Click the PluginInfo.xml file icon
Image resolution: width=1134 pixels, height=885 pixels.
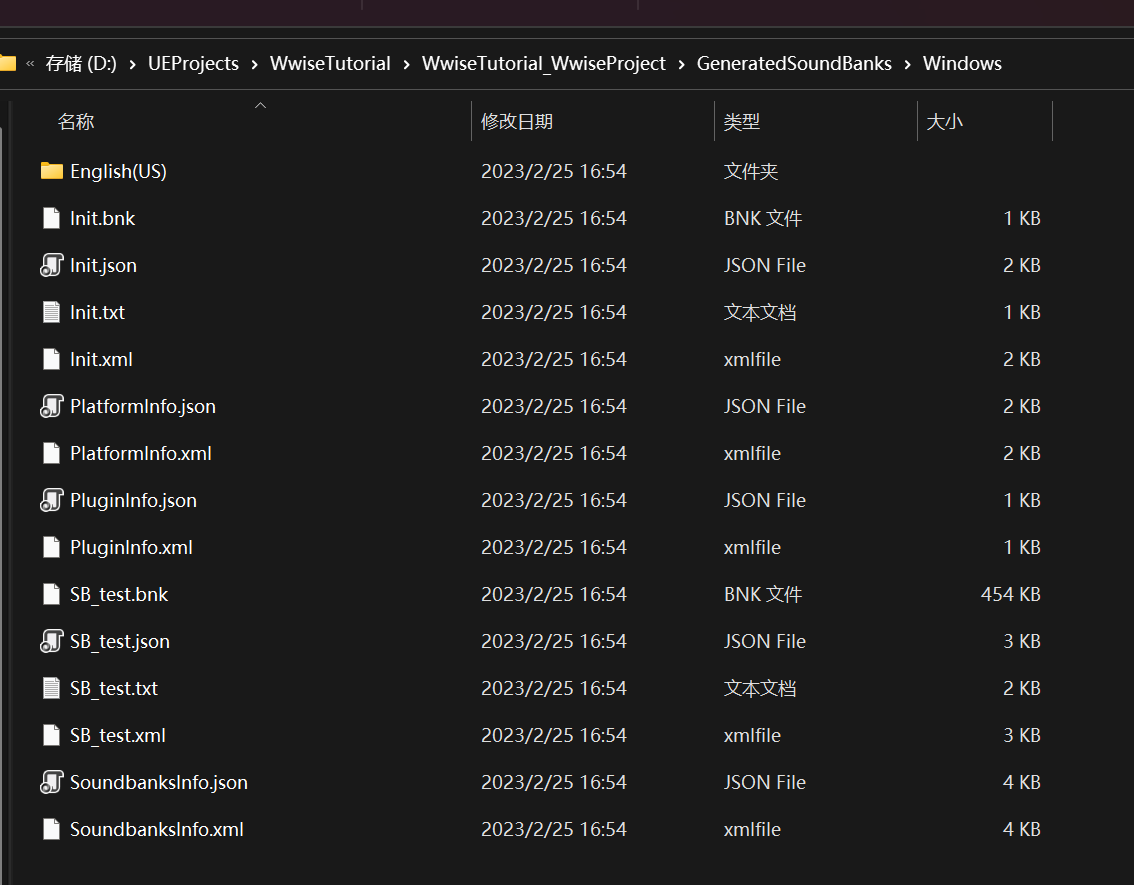(52, 547)
